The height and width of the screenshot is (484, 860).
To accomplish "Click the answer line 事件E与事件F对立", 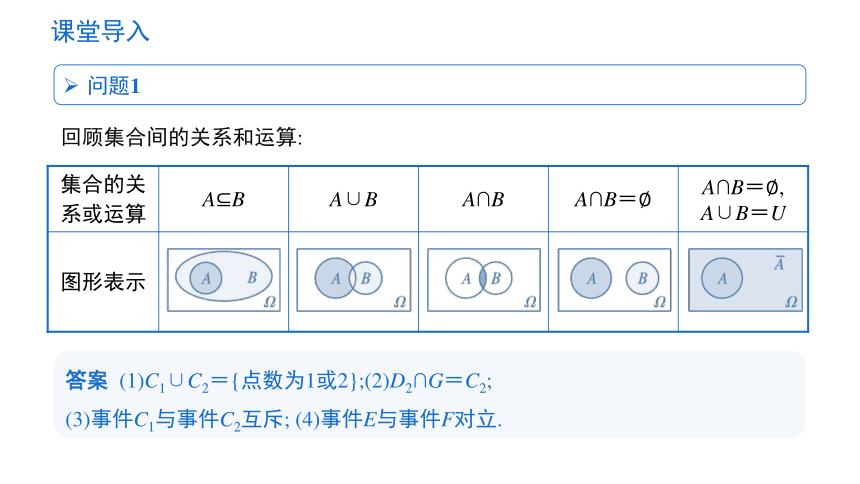I will coord(411,420).
